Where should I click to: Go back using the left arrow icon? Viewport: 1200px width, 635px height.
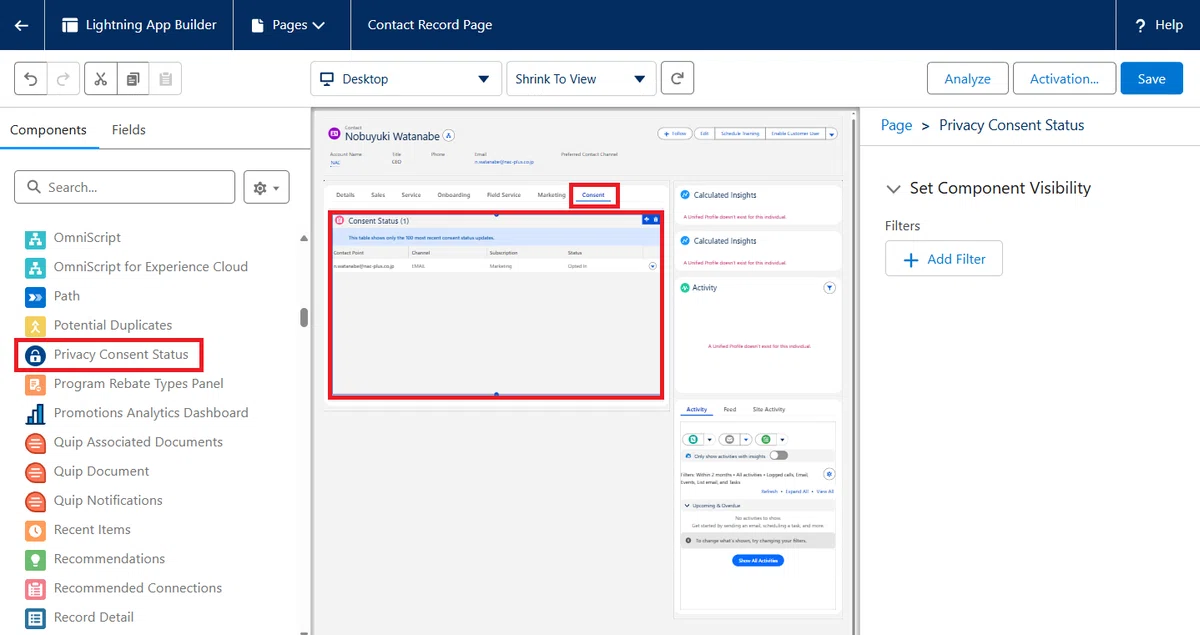coord(22,25)
